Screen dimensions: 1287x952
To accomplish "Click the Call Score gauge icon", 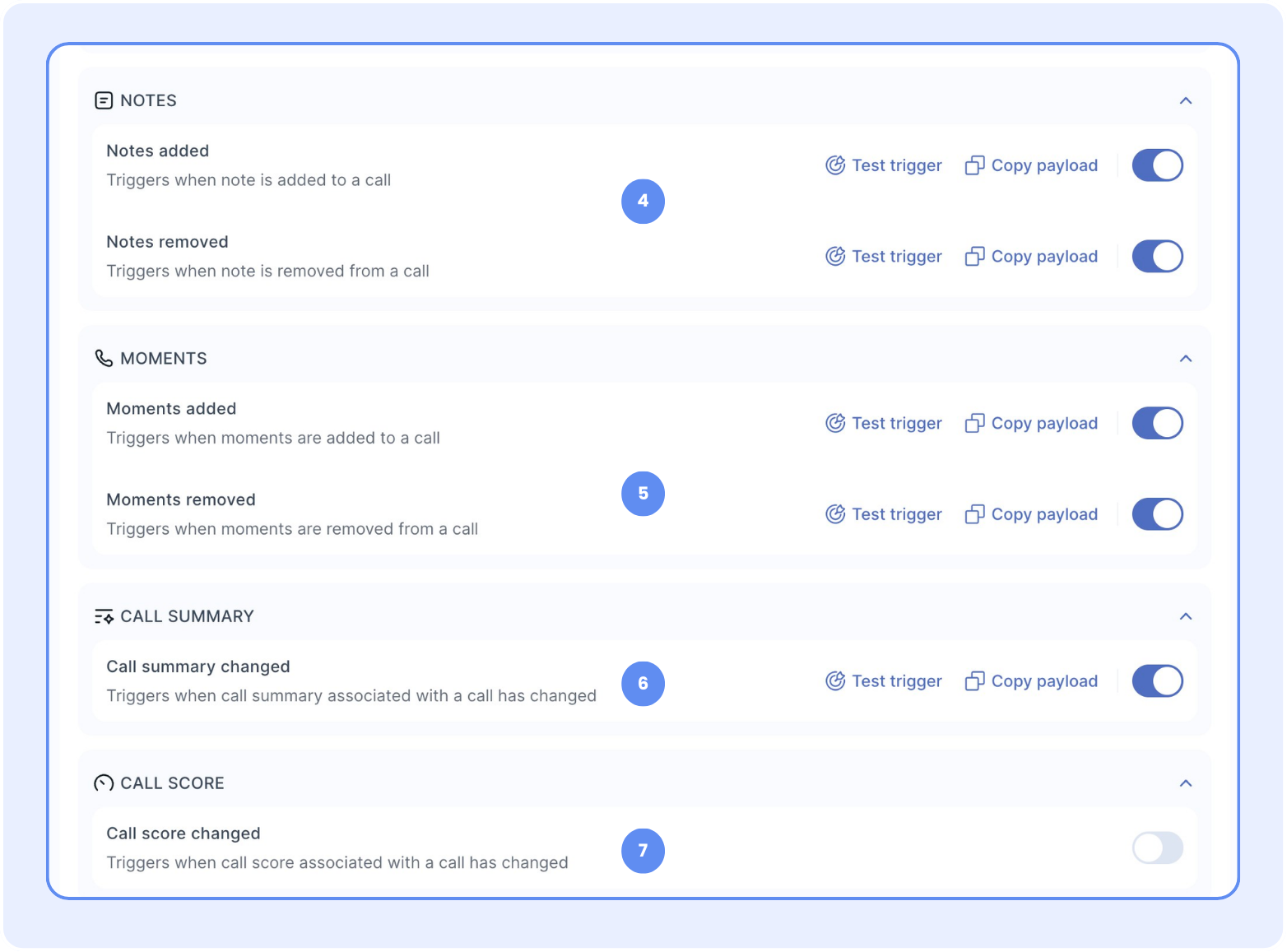I will pos(104,783).
